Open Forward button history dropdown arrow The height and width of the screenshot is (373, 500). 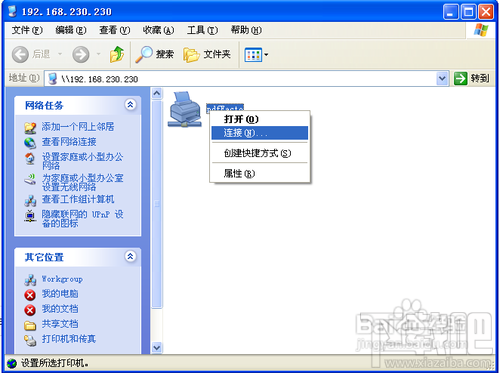[98, 54]
